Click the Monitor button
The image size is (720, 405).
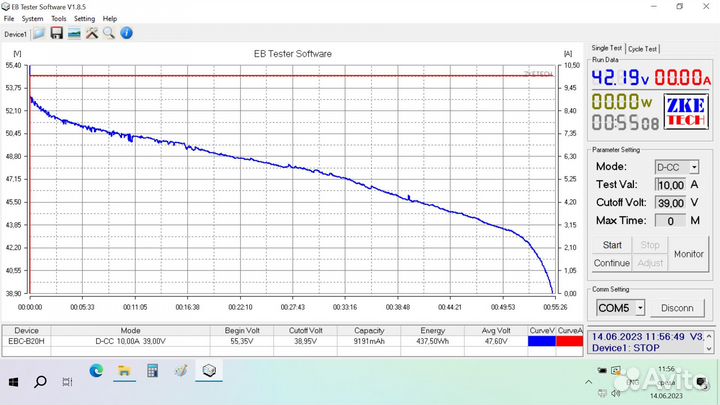click(688, 254)
